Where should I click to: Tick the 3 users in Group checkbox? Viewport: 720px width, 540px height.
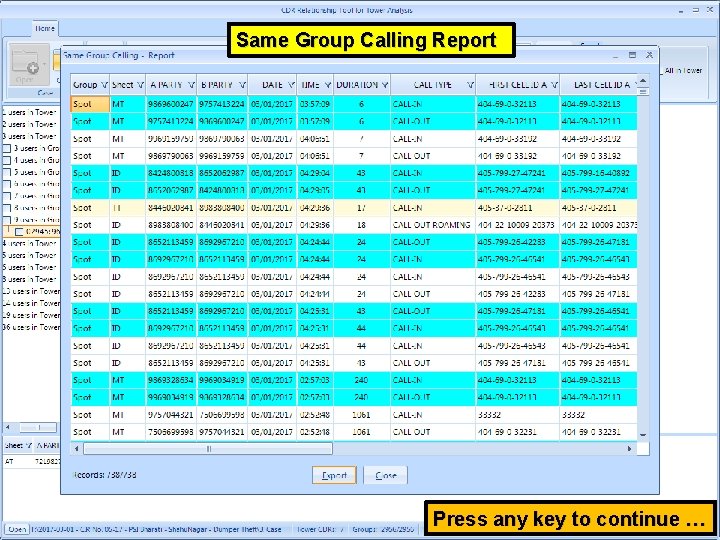click(x=7, y=149)
